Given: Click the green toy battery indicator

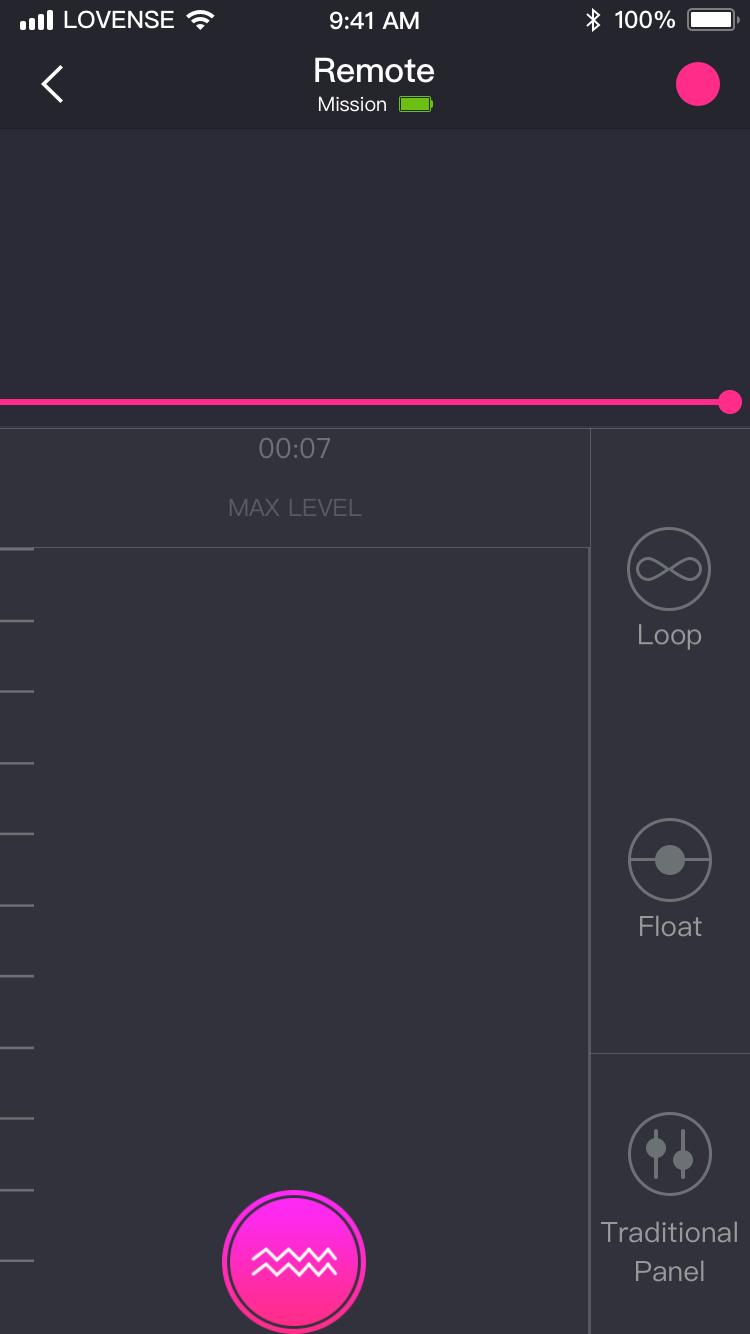Looking at the screenshot, I should (x=416, y=104).
